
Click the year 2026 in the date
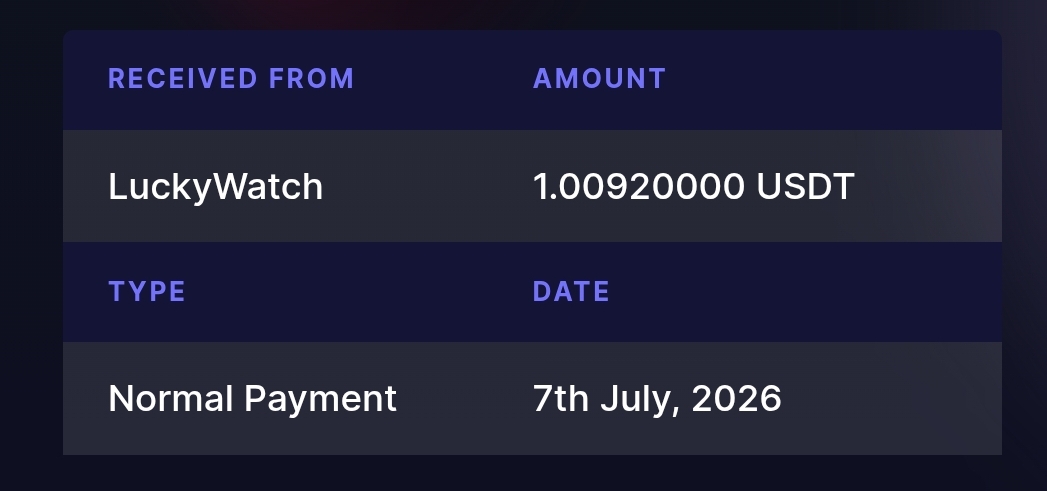(x=737, y=399)
